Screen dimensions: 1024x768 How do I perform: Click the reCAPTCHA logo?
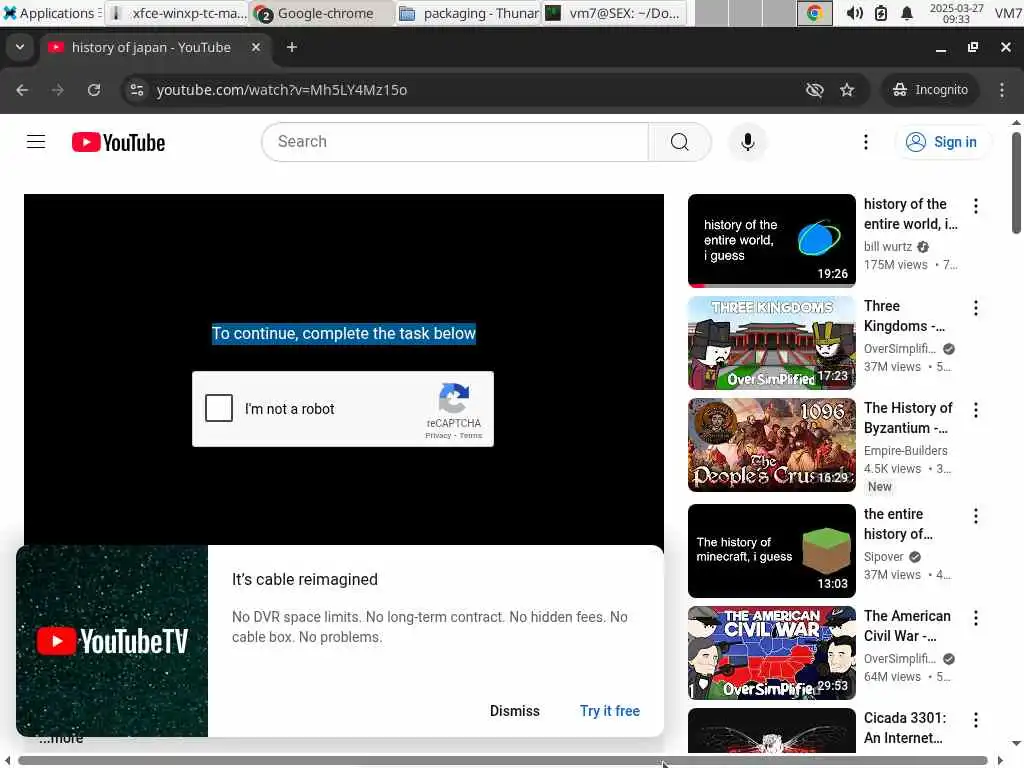point(454,398)
